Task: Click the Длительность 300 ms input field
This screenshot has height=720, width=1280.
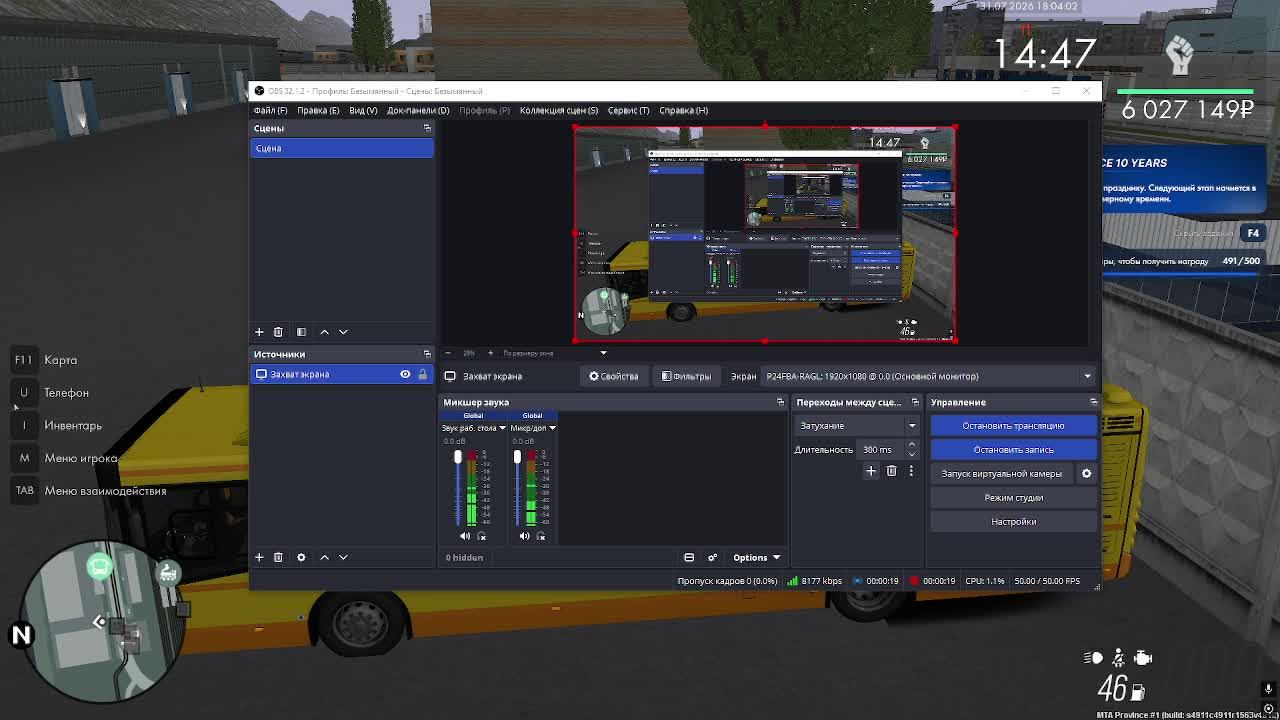Action: pos(879,450)
